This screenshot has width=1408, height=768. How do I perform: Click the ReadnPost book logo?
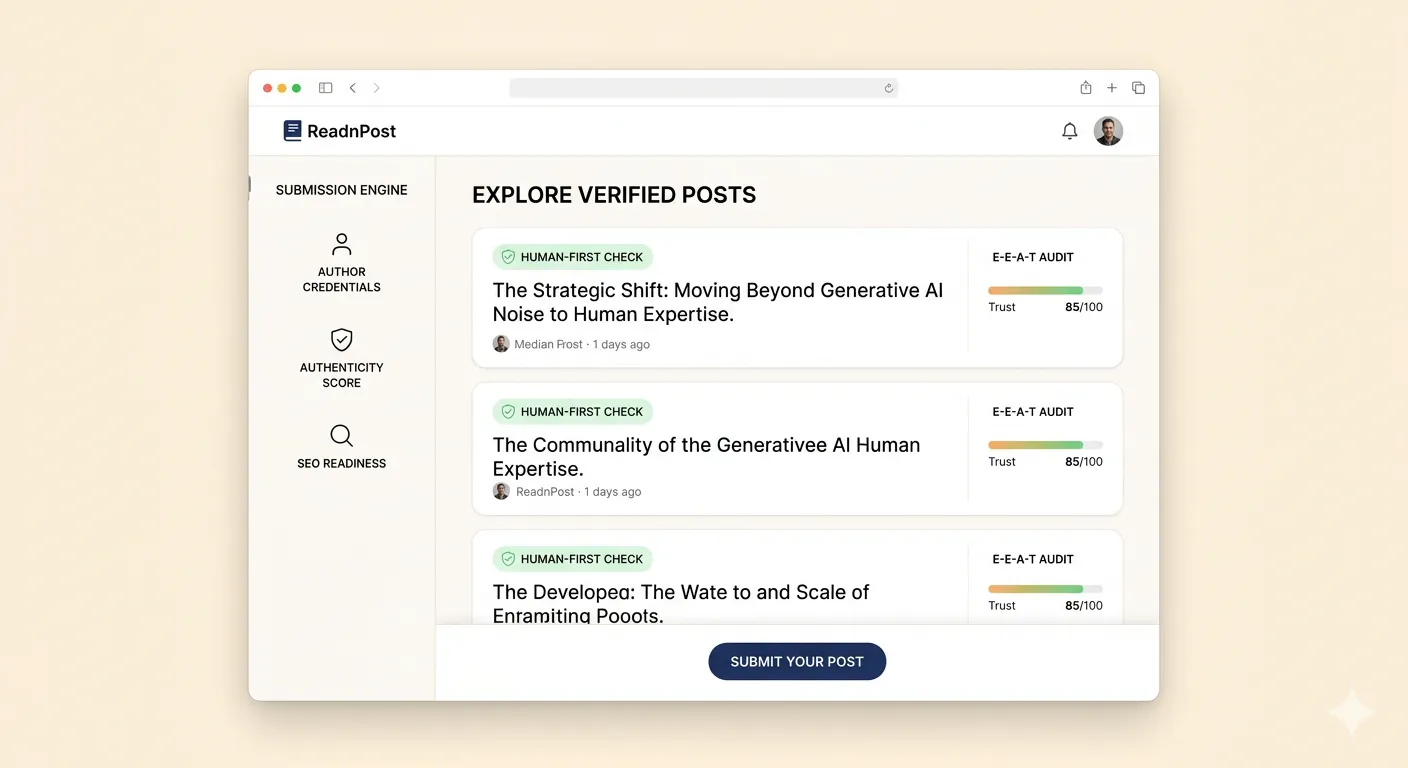pyautogui.click(x=292, y=131)
